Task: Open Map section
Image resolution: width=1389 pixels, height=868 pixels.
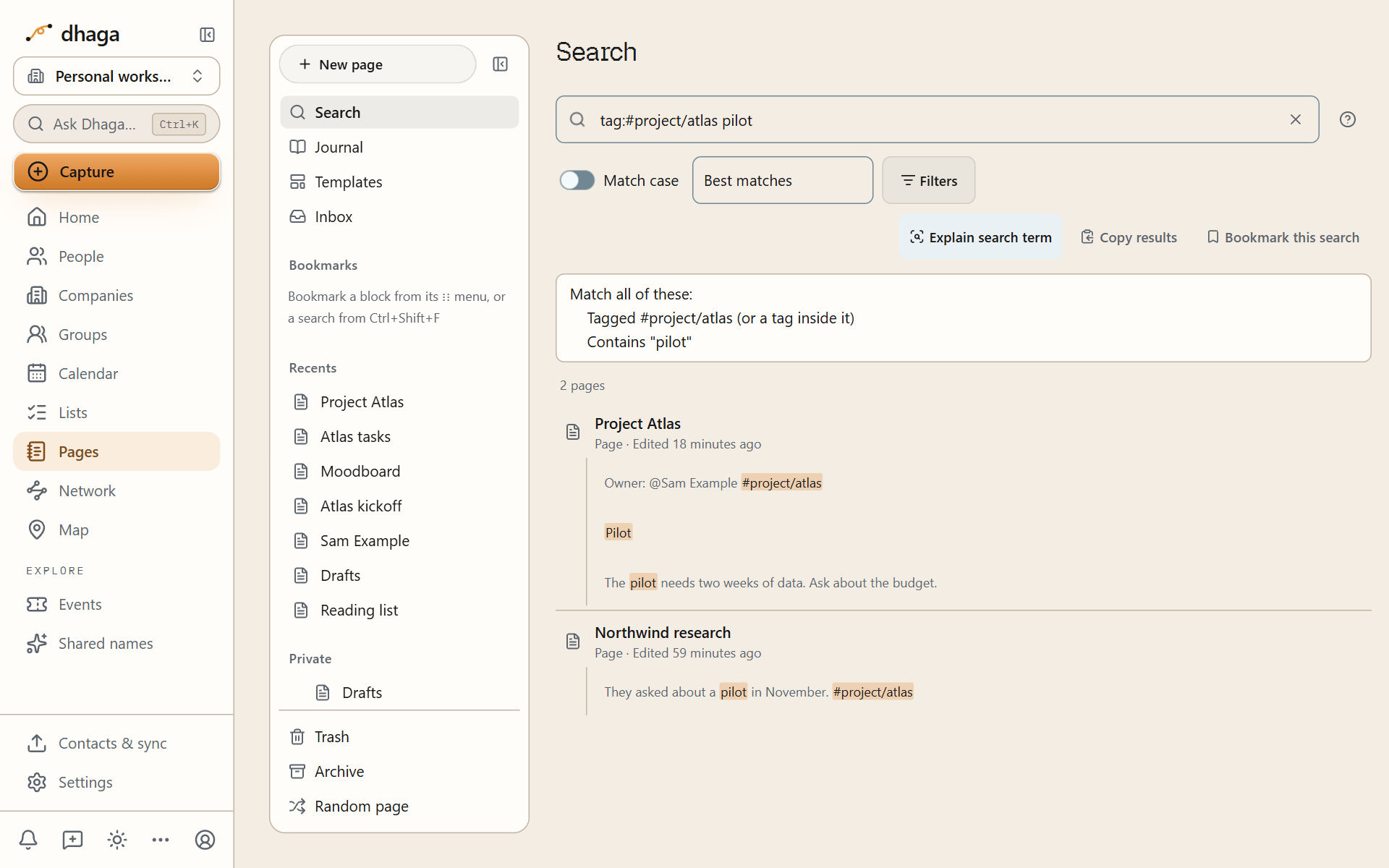Action: tap(116, 529)
